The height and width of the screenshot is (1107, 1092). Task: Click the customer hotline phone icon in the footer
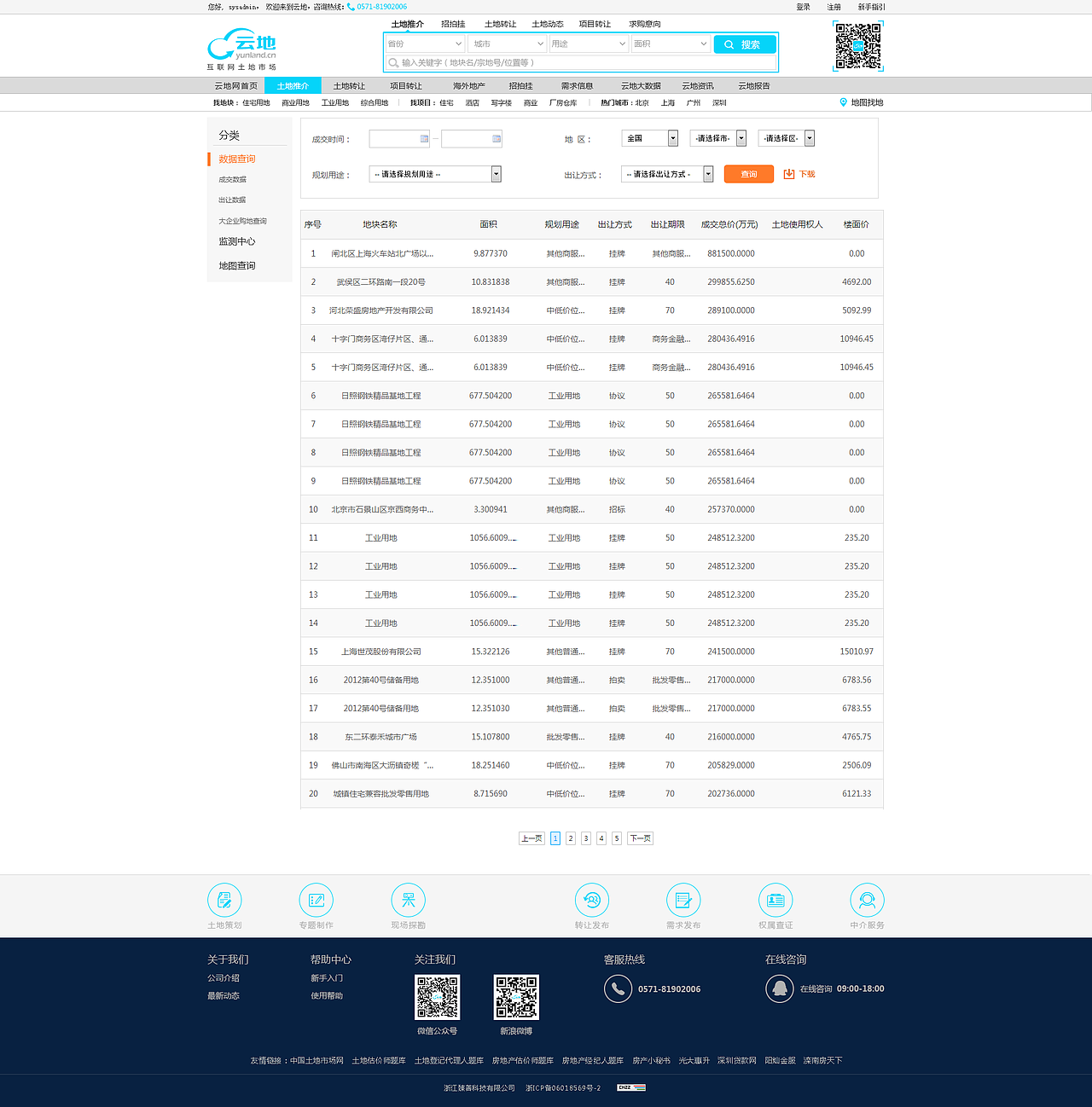click(618, 988)
